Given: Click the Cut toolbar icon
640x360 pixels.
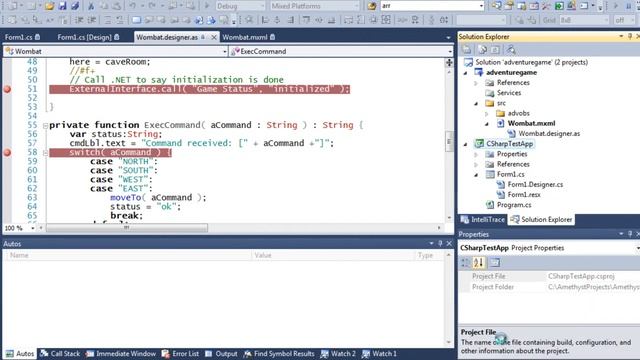Looking at the screenshot, I should tap(91, 6).
